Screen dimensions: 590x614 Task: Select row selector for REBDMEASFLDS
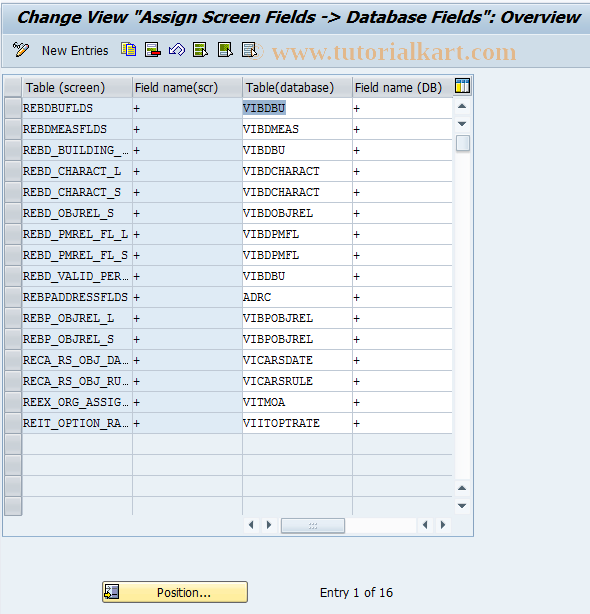(13, 129)
